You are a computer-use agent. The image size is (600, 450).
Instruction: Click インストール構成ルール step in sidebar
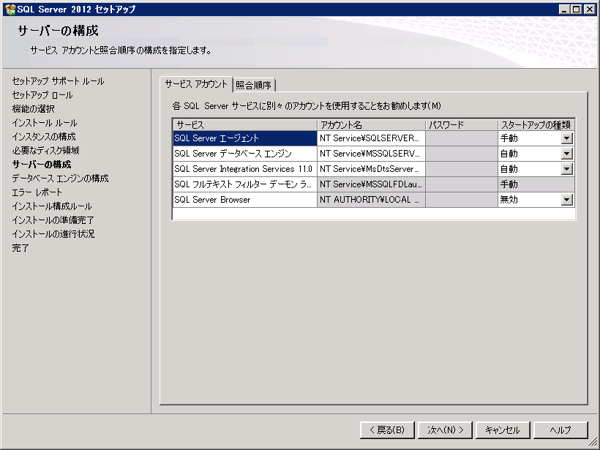pyautogui.click(x=52, y=206)
